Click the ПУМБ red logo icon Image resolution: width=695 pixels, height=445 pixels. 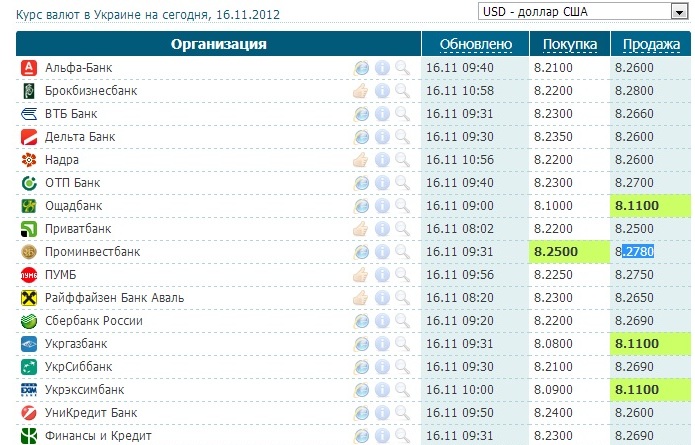29,275
